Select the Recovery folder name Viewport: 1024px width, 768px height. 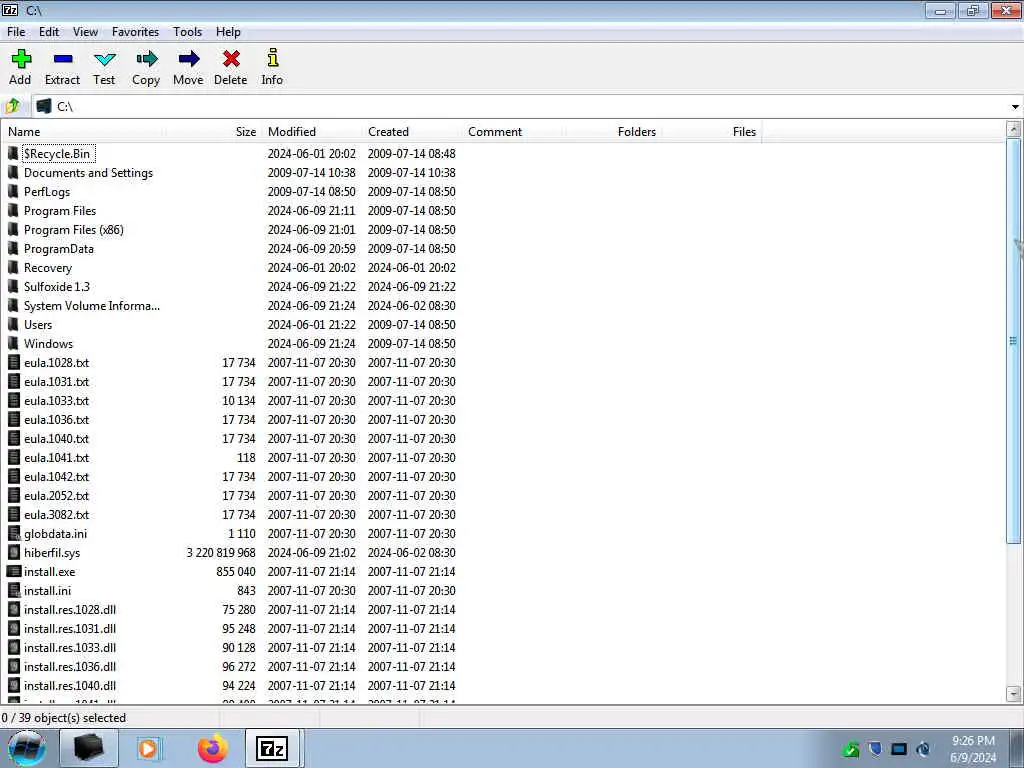pyautogui.click(x=48, y=267)
